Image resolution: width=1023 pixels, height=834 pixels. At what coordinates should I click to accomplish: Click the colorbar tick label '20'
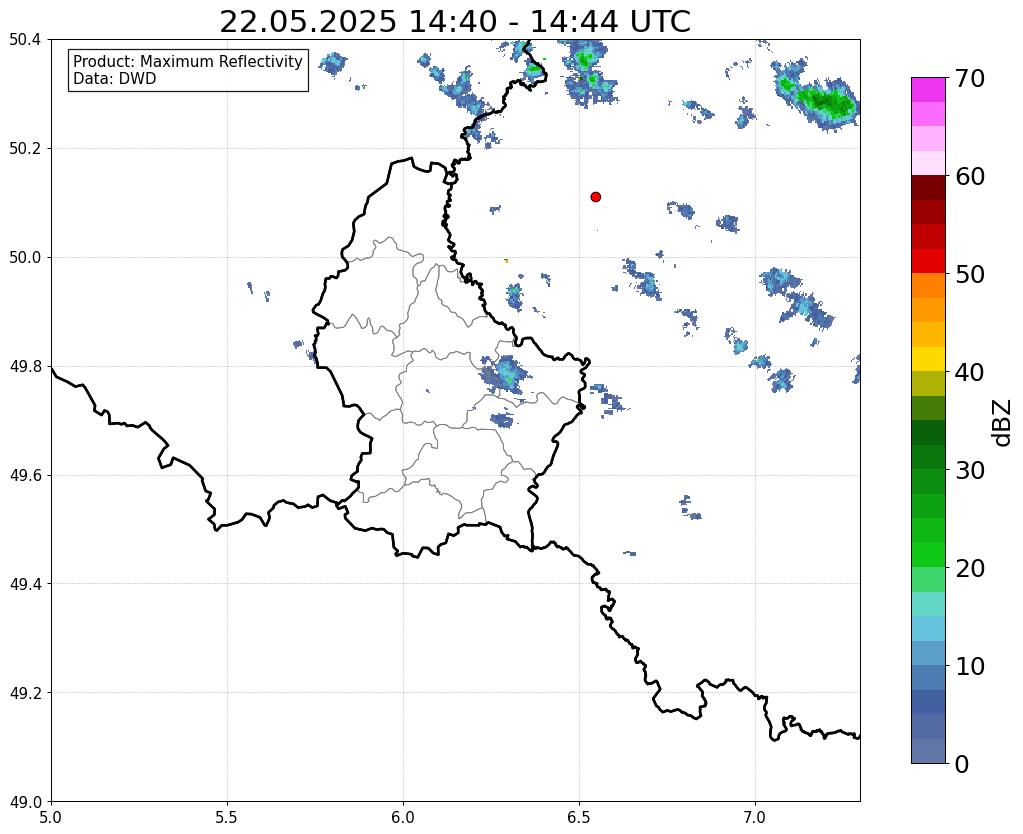click(x=970, y=568)
